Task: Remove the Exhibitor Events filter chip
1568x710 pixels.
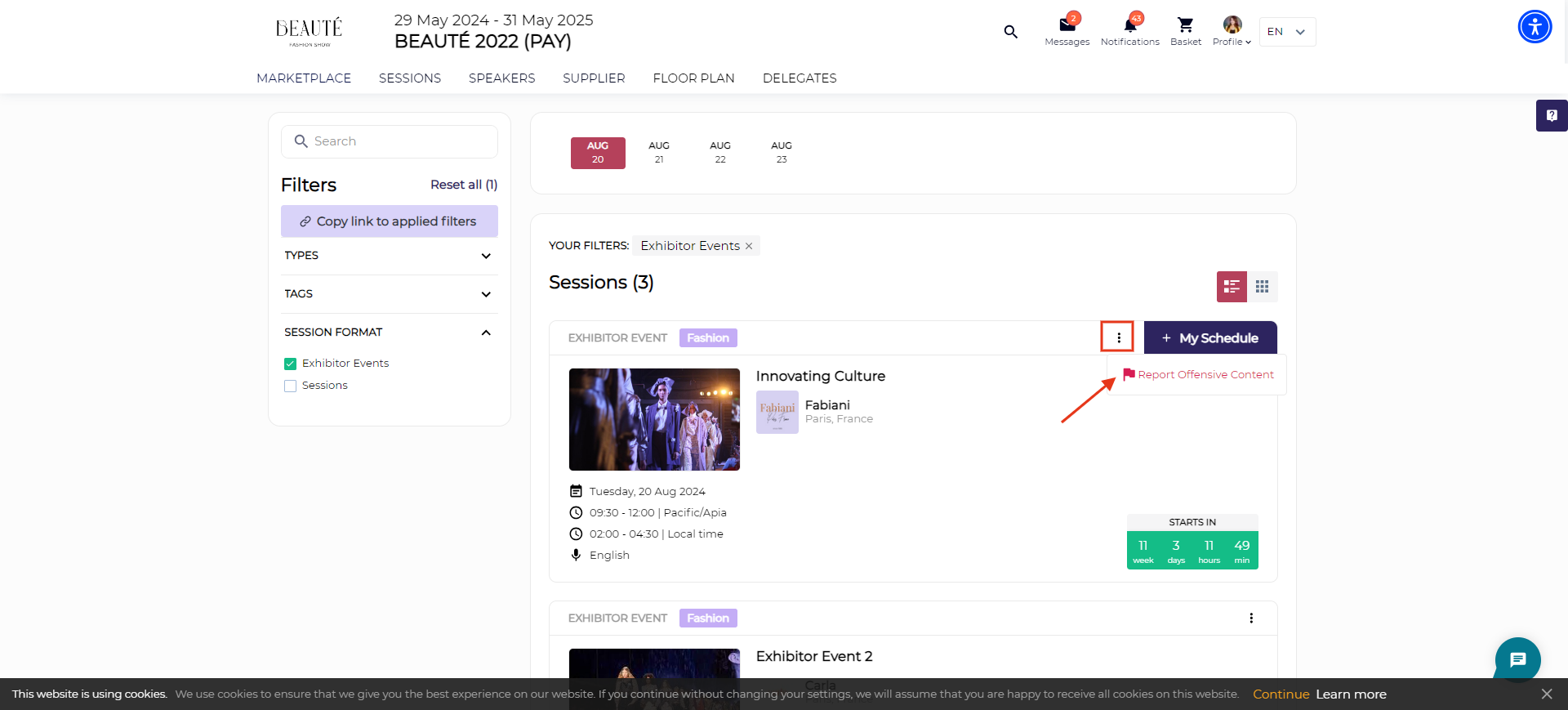Action: (749, 246)
